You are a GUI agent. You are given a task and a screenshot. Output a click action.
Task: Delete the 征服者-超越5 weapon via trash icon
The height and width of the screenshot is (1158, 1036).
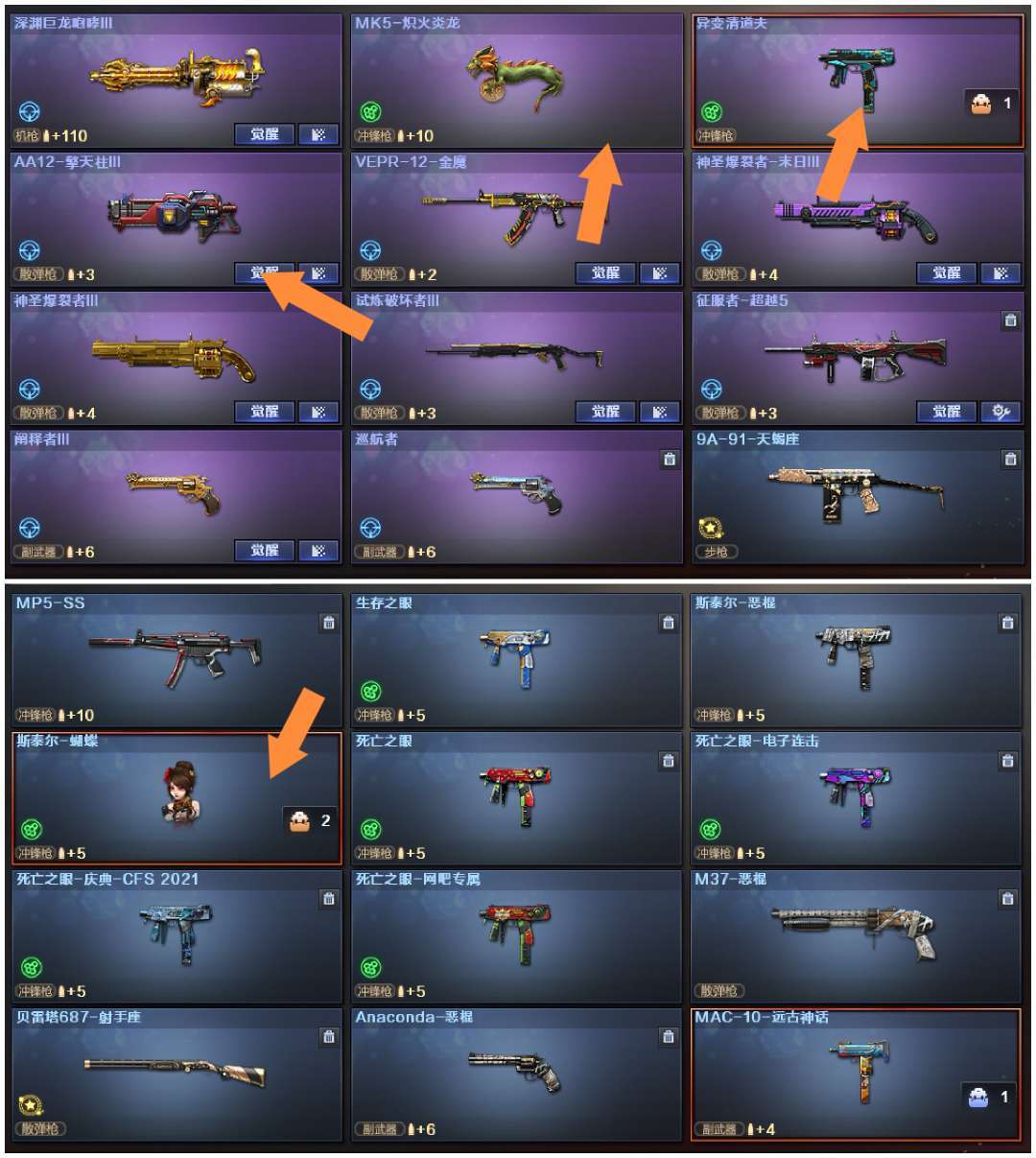click(x=1010, y=320)
